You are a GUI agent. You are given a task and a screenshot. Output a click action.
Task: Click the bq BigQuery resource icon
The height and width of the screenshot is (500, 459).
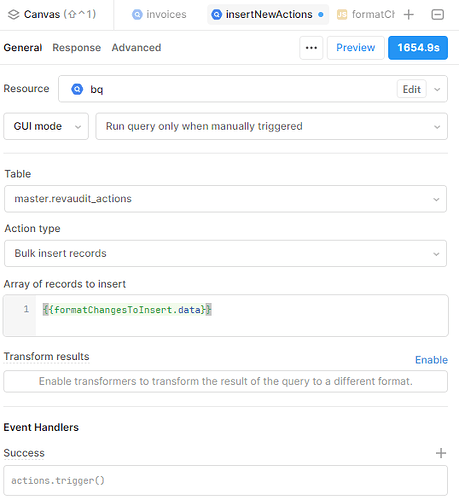(x=77, y=89)
